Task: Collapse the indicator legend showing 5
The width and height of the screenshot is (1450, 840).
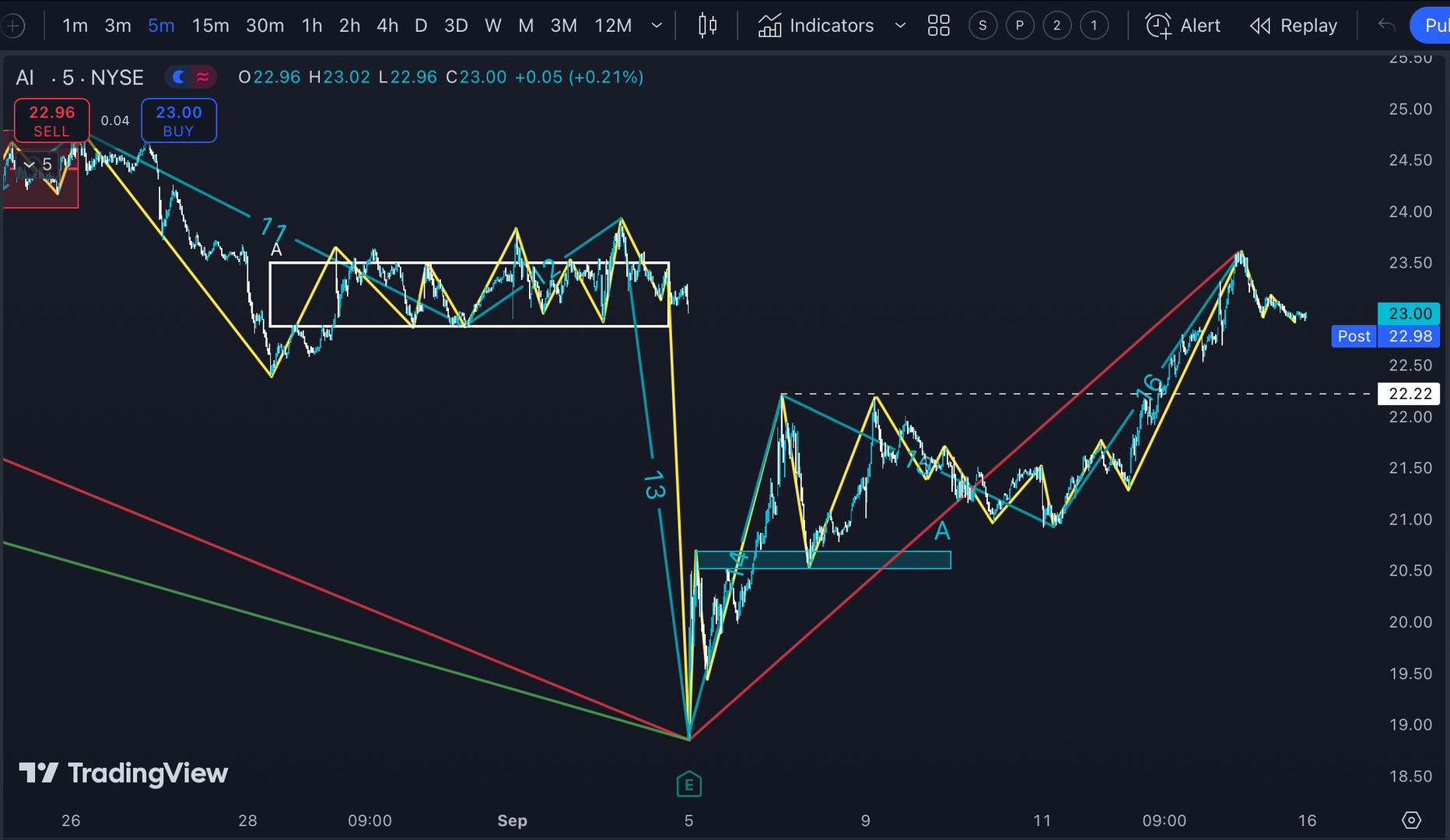Action: pyautogui.click(x=30, y=165)
